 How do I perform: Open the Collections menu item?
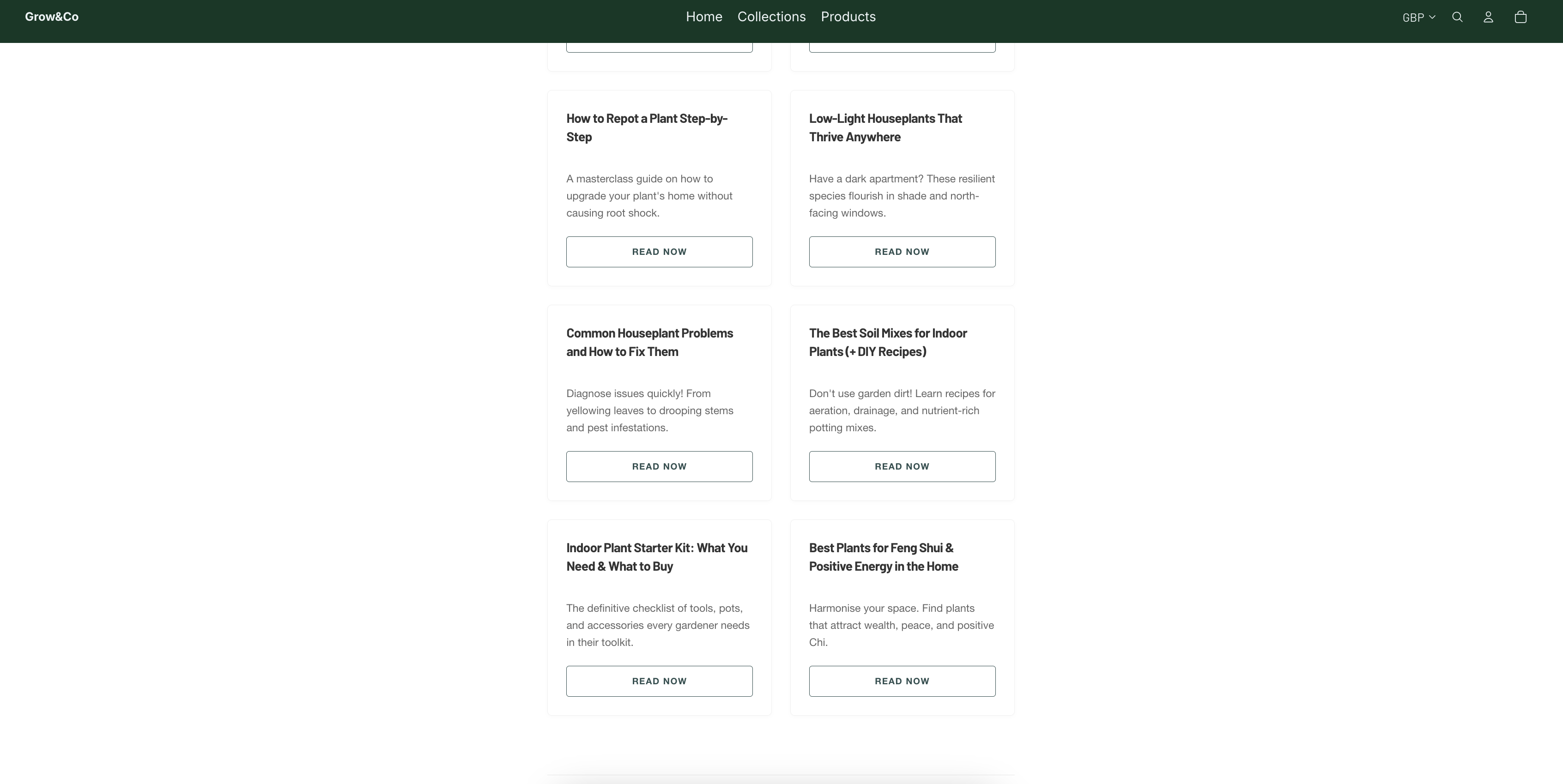771,17
